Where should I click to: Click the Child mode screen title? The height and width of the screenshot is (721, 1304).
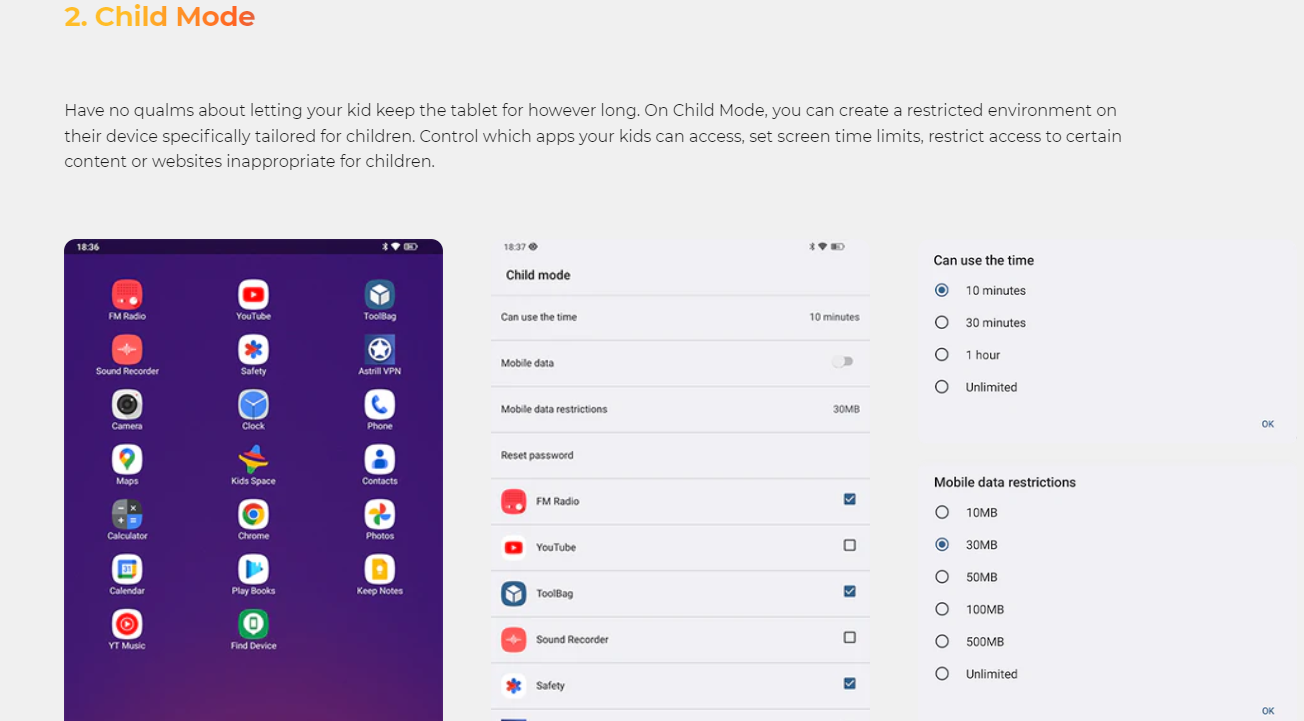click(x=538, y=275)
